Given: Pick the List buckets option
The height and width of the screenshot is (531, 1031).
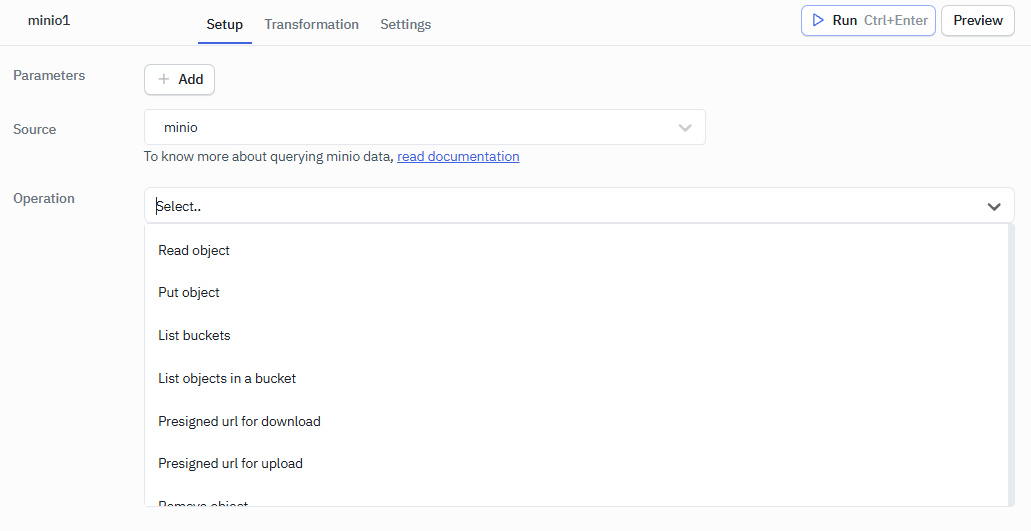Looking at the screenshot, I should coord(194,335).
